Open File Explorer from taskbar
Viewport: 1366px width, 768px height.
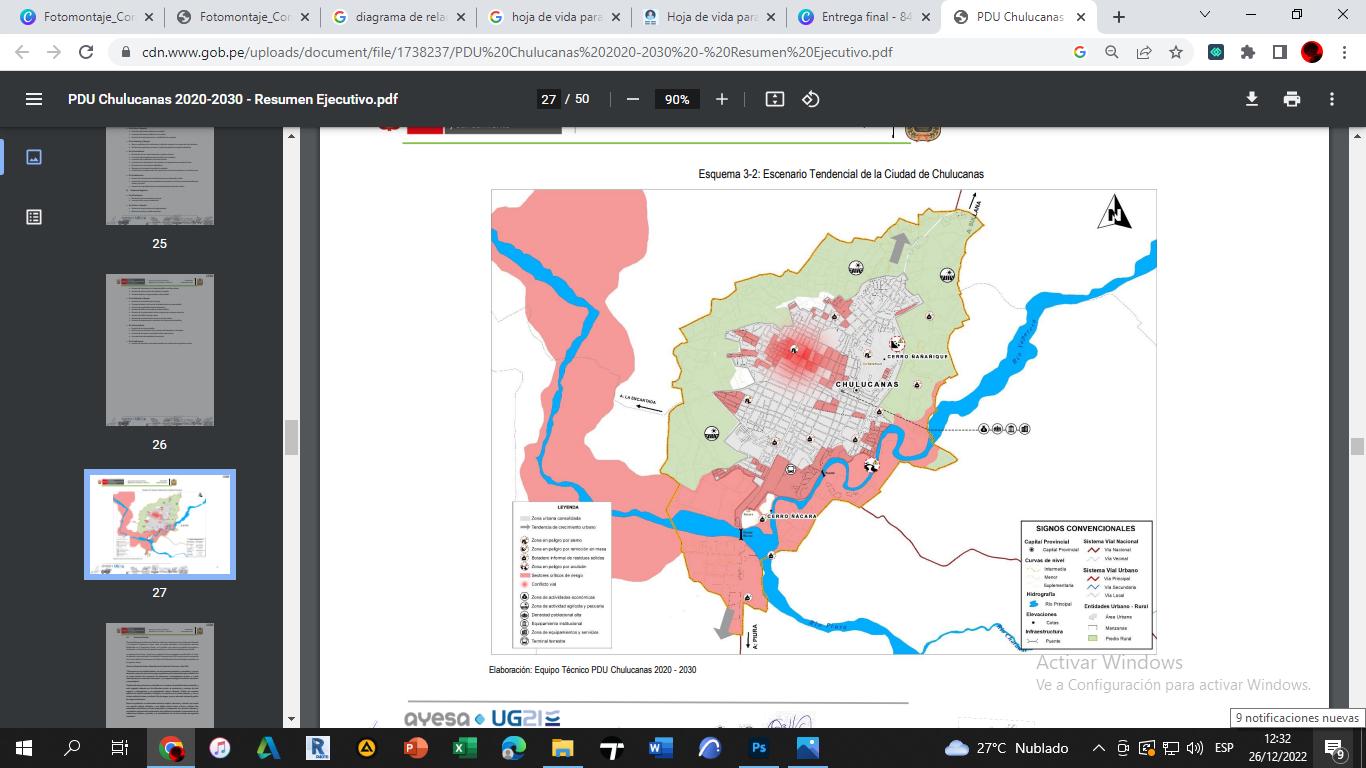point(562,748)
